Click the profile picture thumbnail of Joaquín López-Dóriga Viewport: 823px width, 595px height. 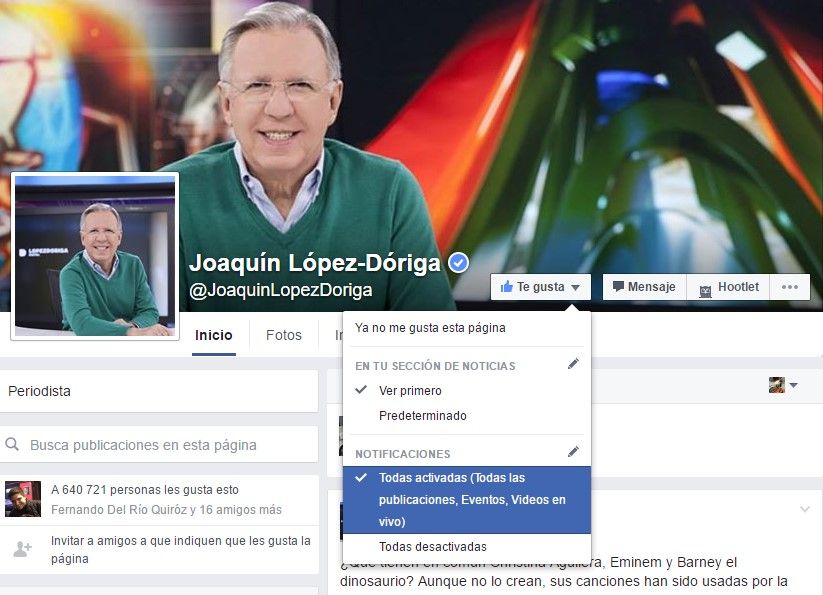pos(94,255)
